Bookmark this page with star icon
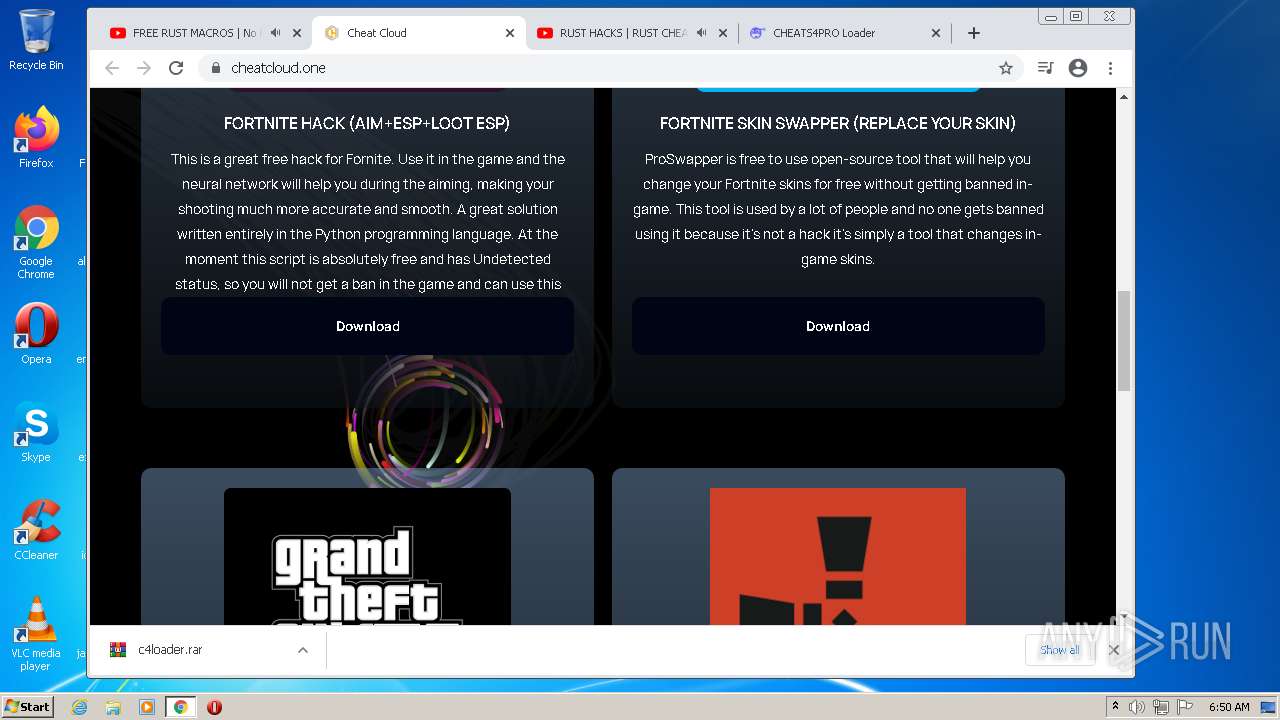The width and height of the screenshot is (1280, 720). pos(1006,68)
